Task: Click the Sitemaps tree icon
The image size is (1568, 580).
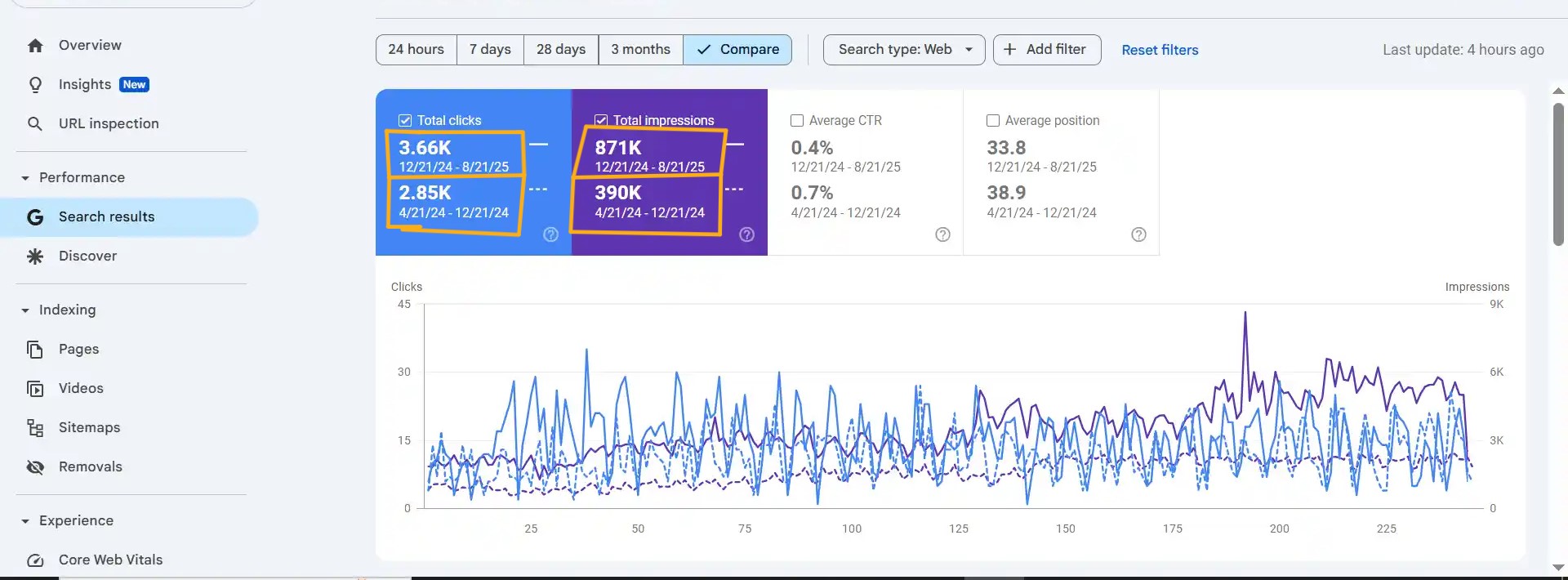Action: click(35, 428)
